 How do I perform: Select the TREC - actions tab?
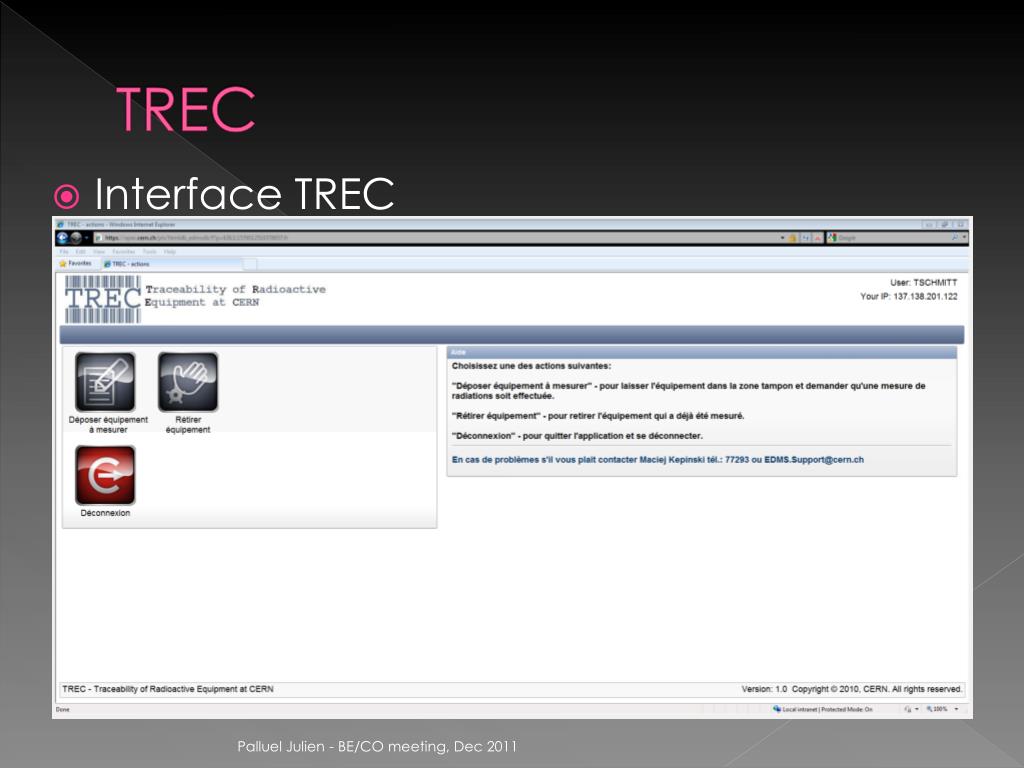(172, 264)
